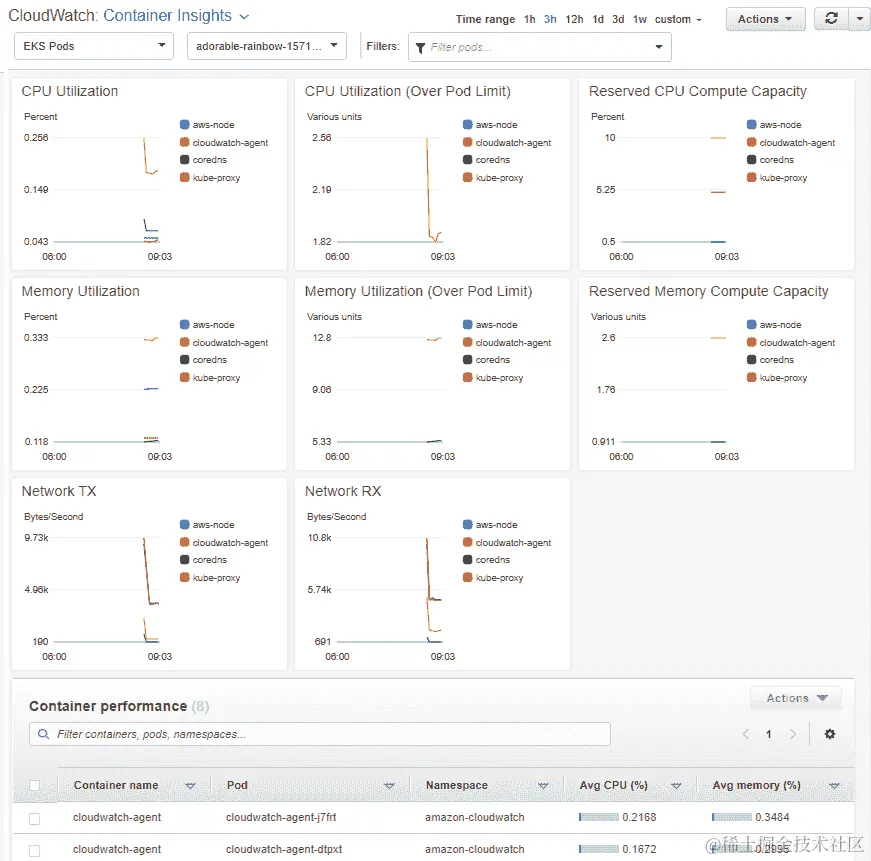Select the 3d time range

tap(618, 19)
